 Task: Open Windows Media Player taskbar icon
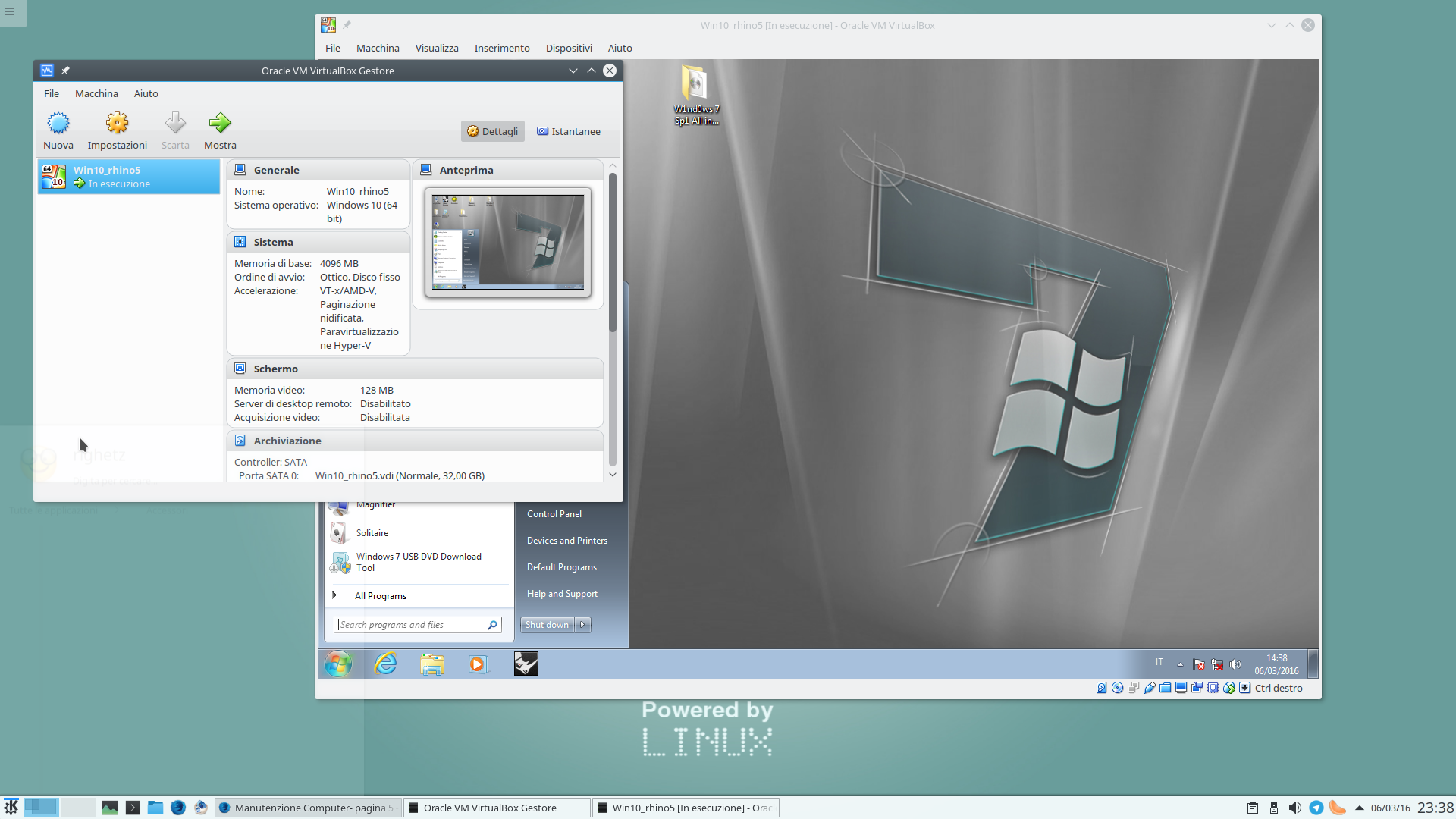click(477, 664)
